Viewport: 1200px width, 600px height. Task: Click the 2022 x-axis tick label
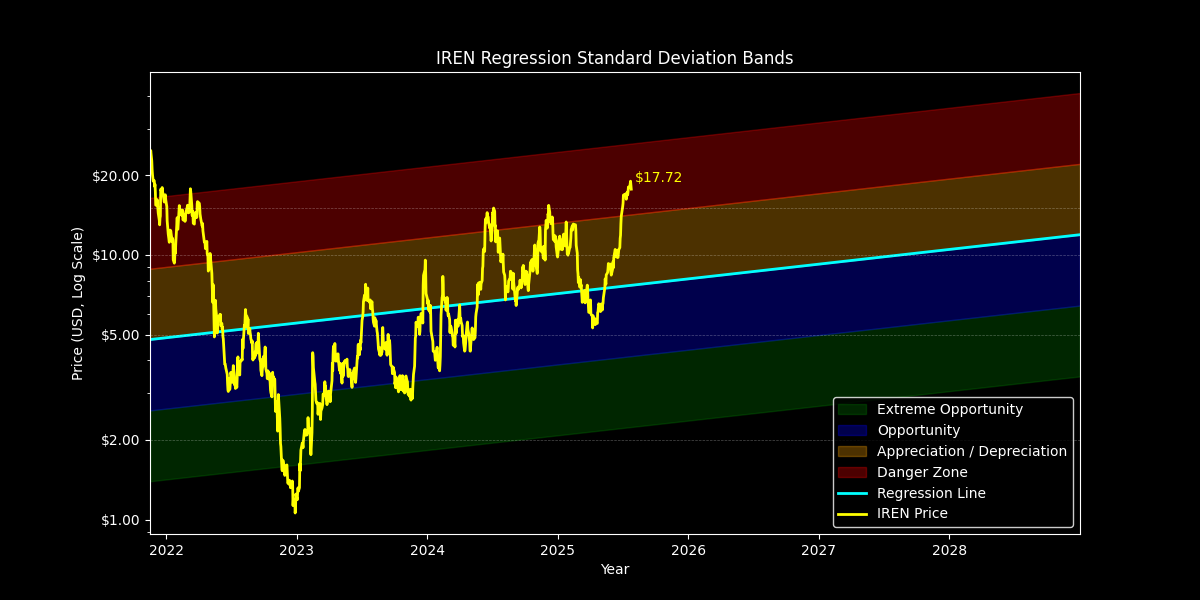click(166, 550)
